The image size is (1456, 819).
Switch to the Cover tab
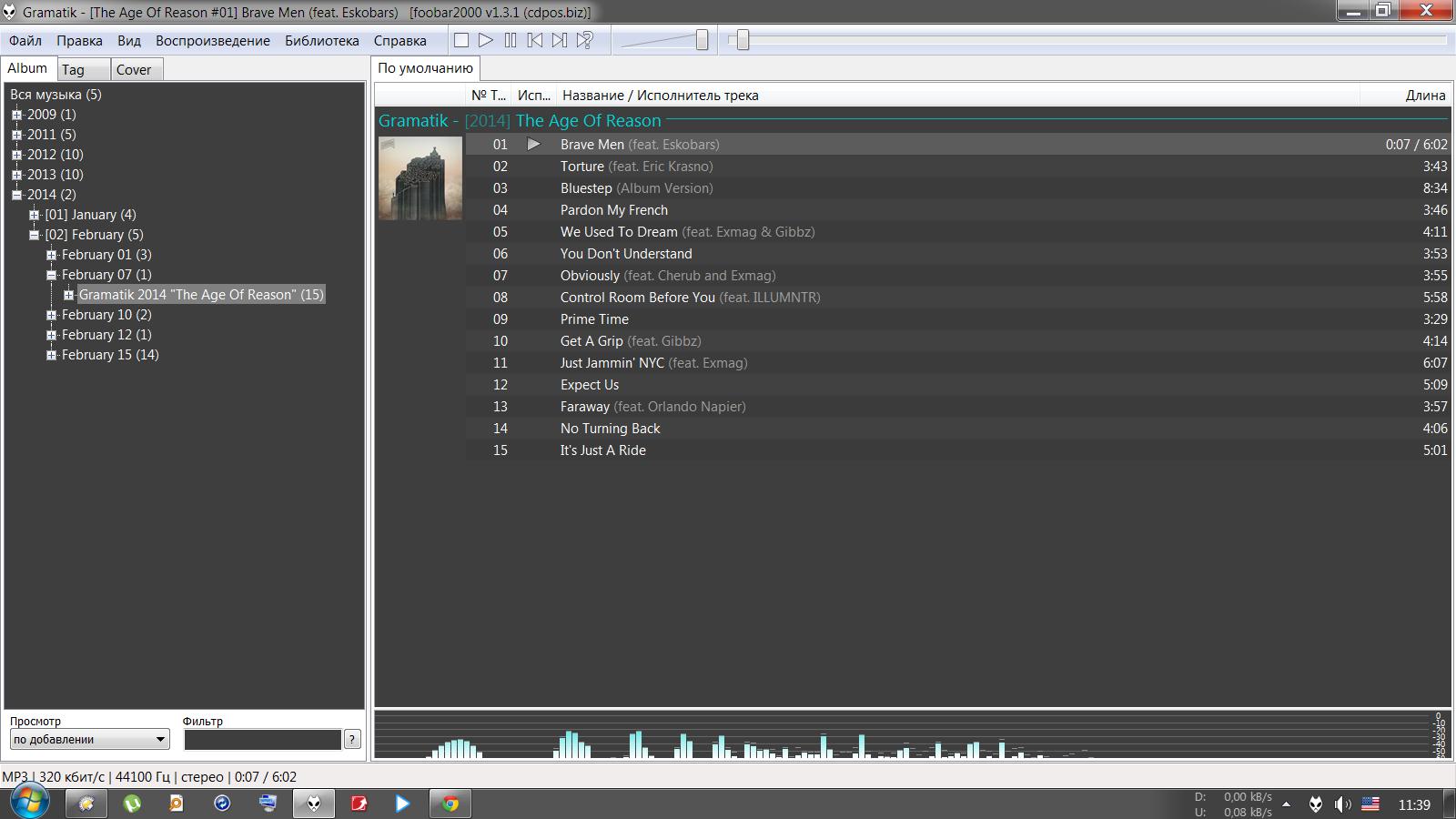(134, 70)
